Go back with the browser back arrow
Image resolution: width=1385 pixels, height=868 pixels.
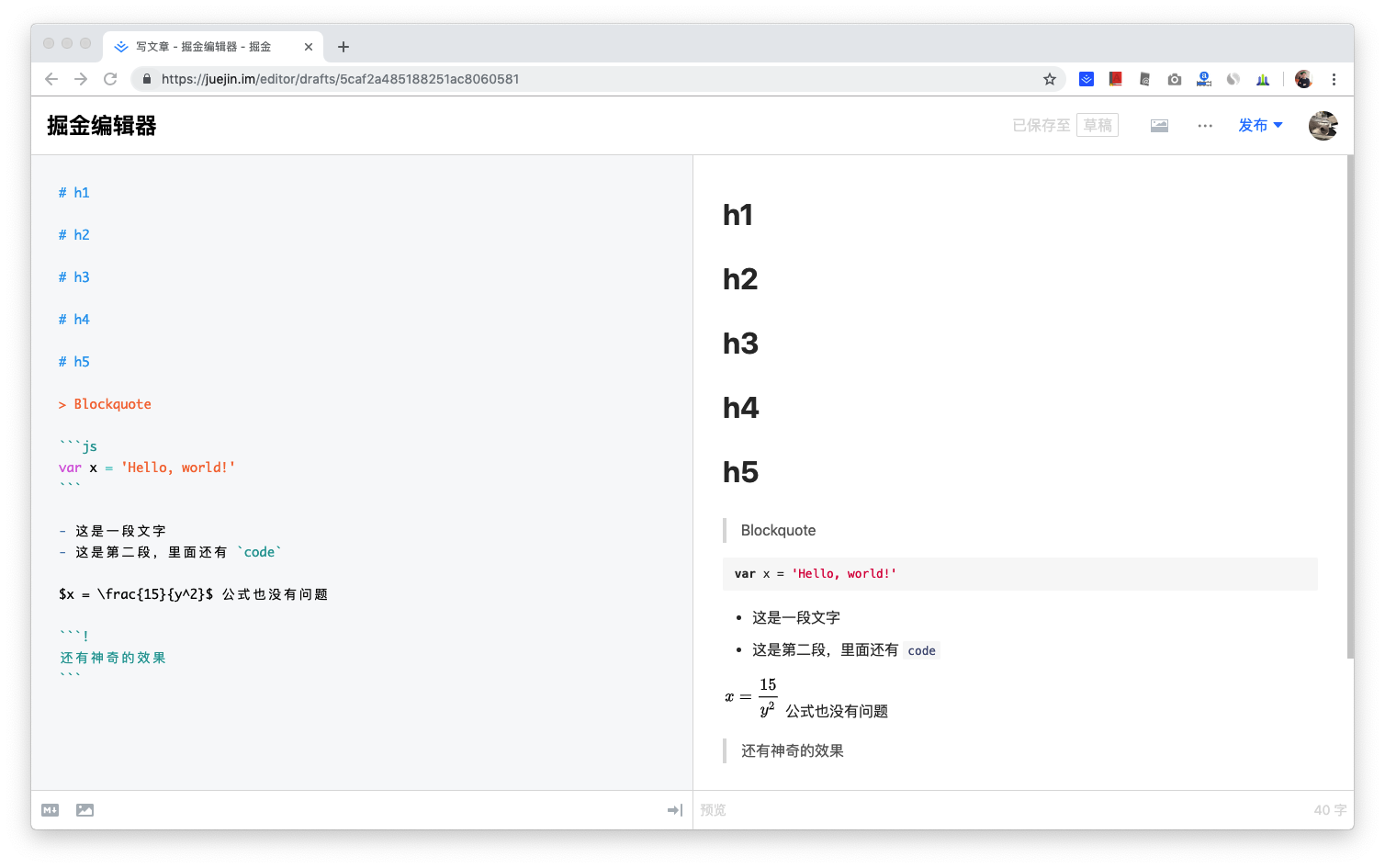51,79
